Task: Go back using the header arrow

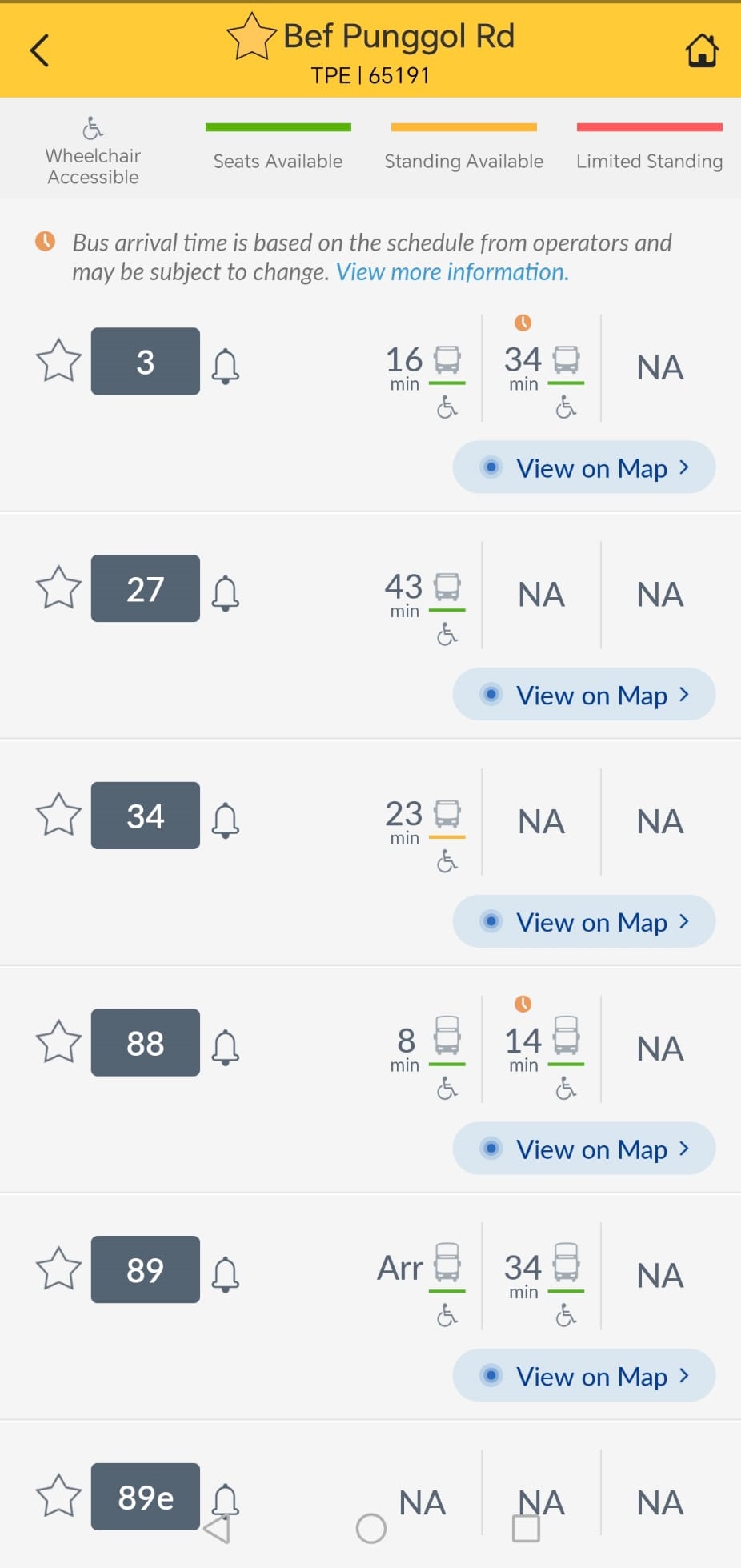Action: click(x=39, y=50)
